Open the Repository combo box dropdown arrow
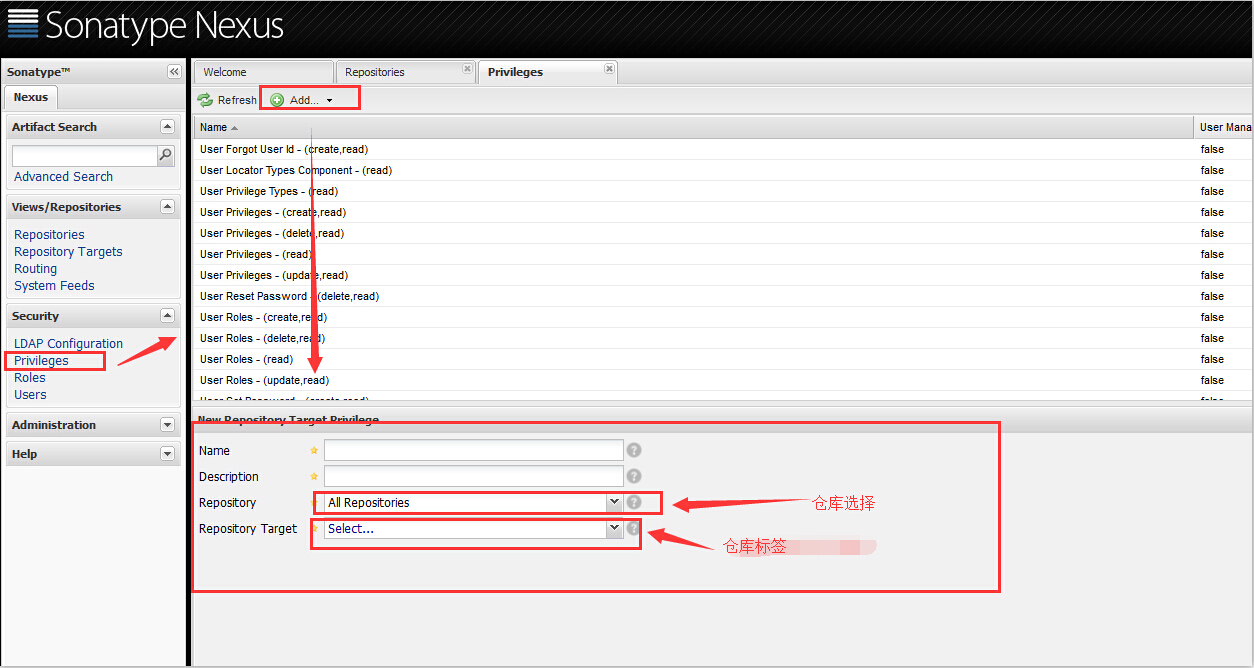The height and width of the screenshot is (668, 1254). pyautogui.click(x=614, y=503)
